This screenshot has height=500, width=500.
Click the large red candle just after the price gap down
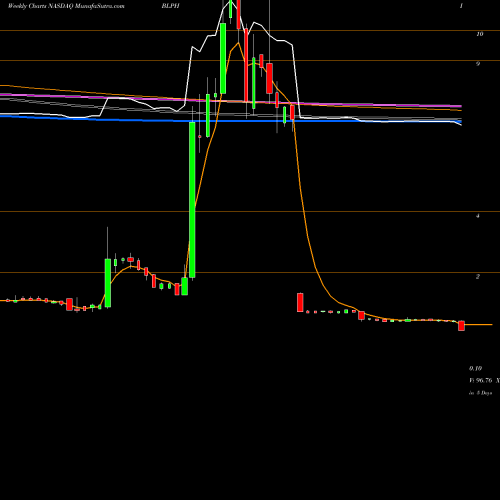tap(300, 302)
